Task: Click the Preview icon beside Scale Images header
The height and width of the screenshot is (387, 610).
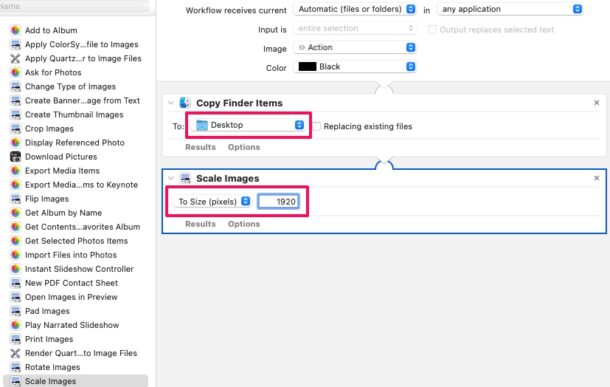Action: coord(185,178)
